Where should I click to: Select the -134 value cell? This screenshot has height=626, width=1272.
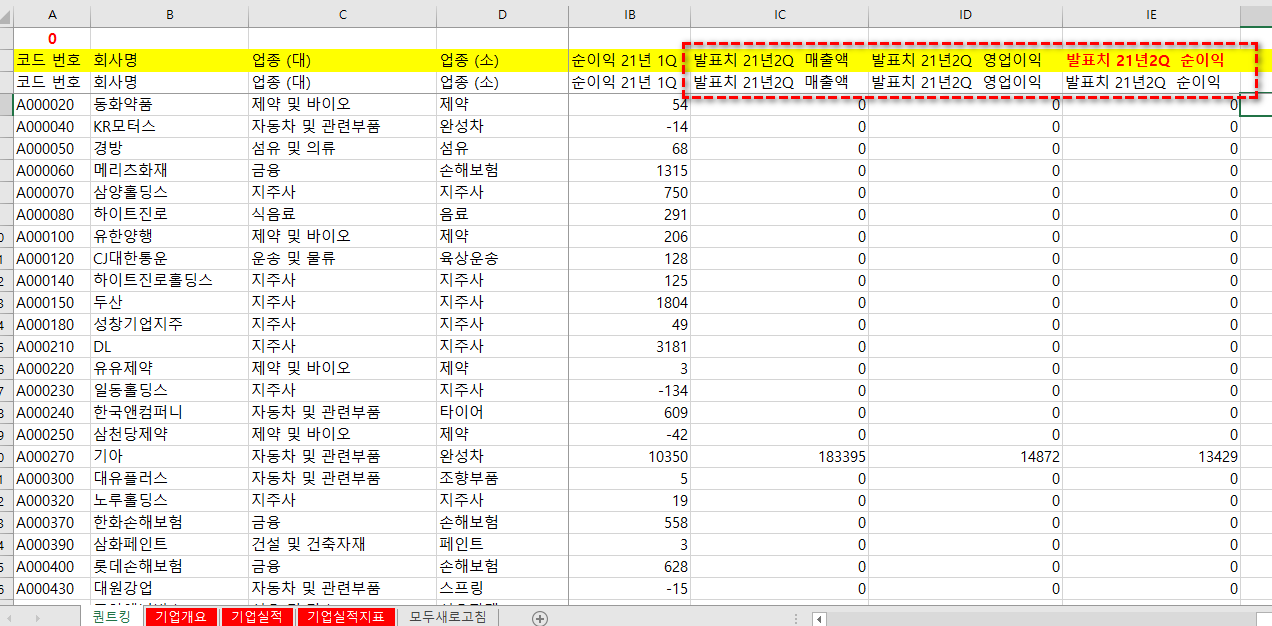tap(629, 390)
